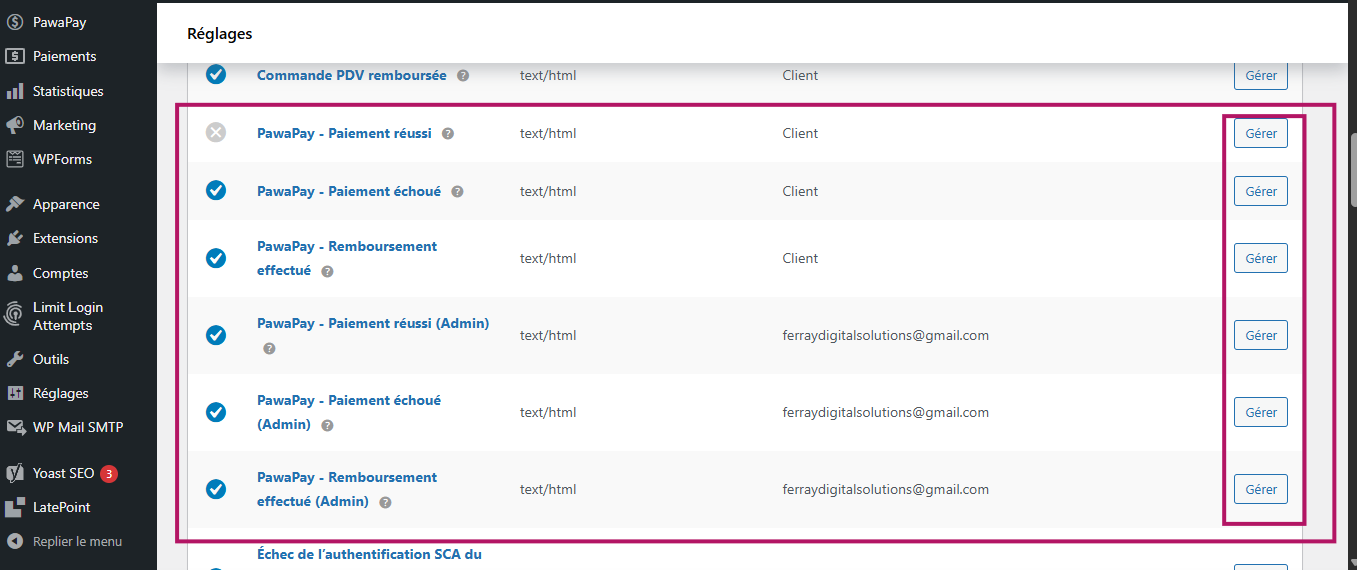1357x570 pixels.
Task: Enable disabled PawaPay - Paiement réussi email
Action: coord(216,132)
